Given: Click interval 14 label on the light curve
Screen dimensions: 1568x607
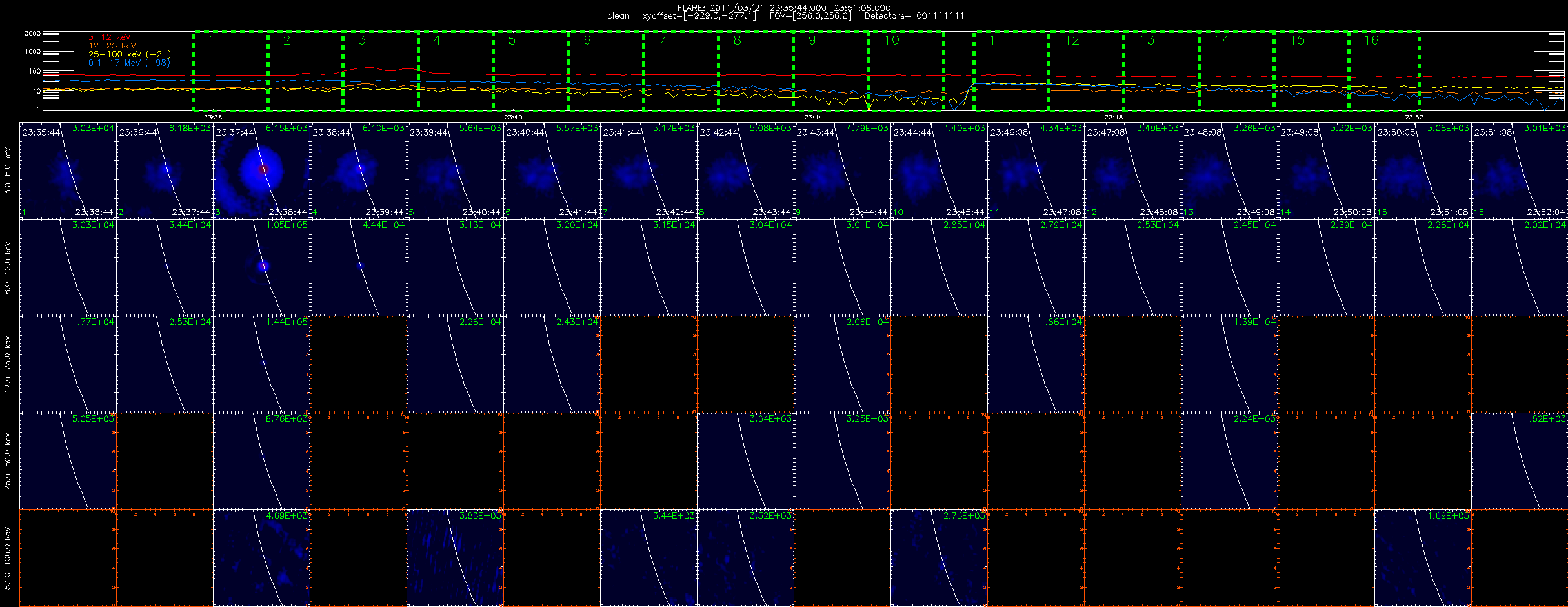Looking at the screenshot, I should click(1221, 40).
